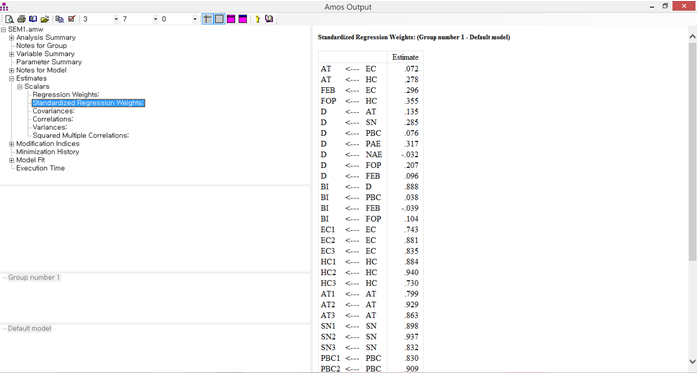Click the Print icon in toolbar
Screen dimensions: 699x373
tap(21, 19)
